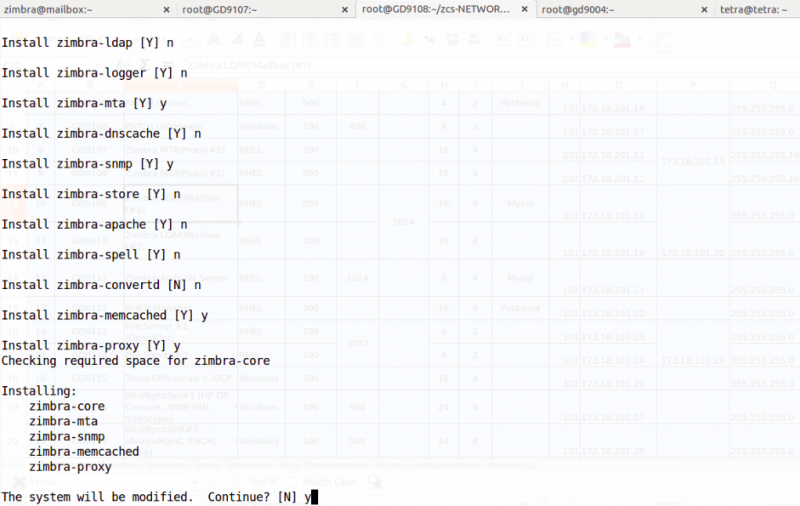The width and height of the screenshot is (800, 506).
Task: Close the root@gd9004:~ tab
Action: point(704,10)
